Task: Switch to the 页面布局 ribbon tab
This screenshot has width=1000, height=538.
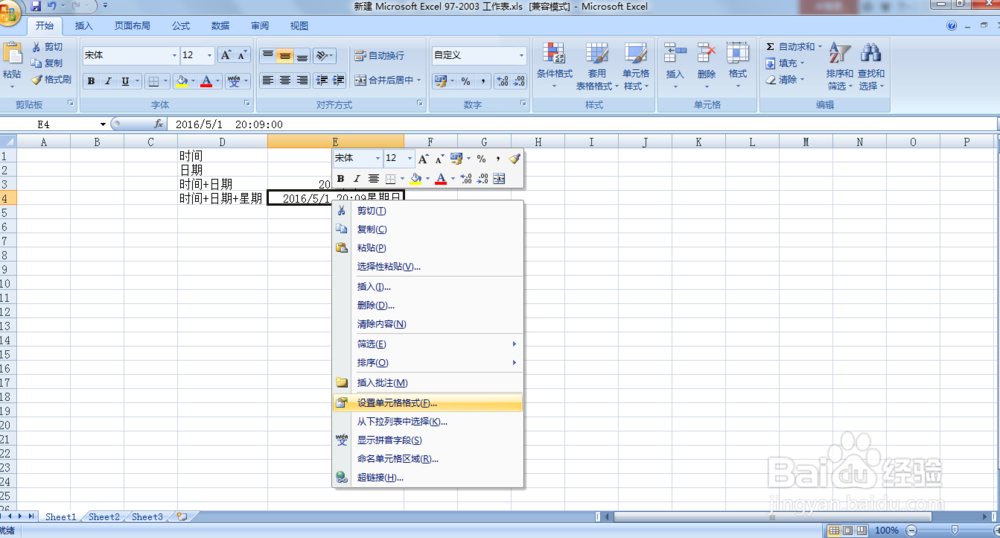Action: 132,25
